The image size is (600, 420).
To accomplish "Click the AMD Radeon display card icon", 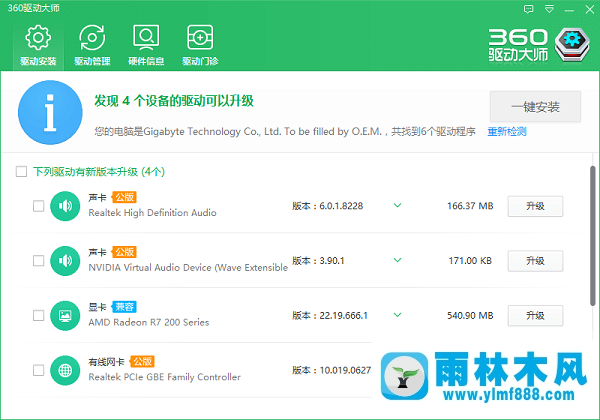I will pyautogui.click(x=65, y=316).
